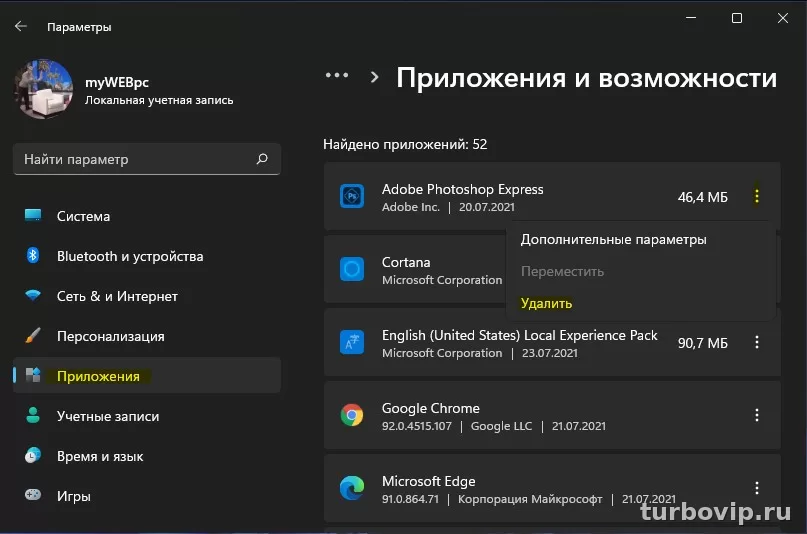Viewport: 807px width, 534px height.
Task: Click the Adobe Photoshop Express icon
Action: click(x=352, y=196)
